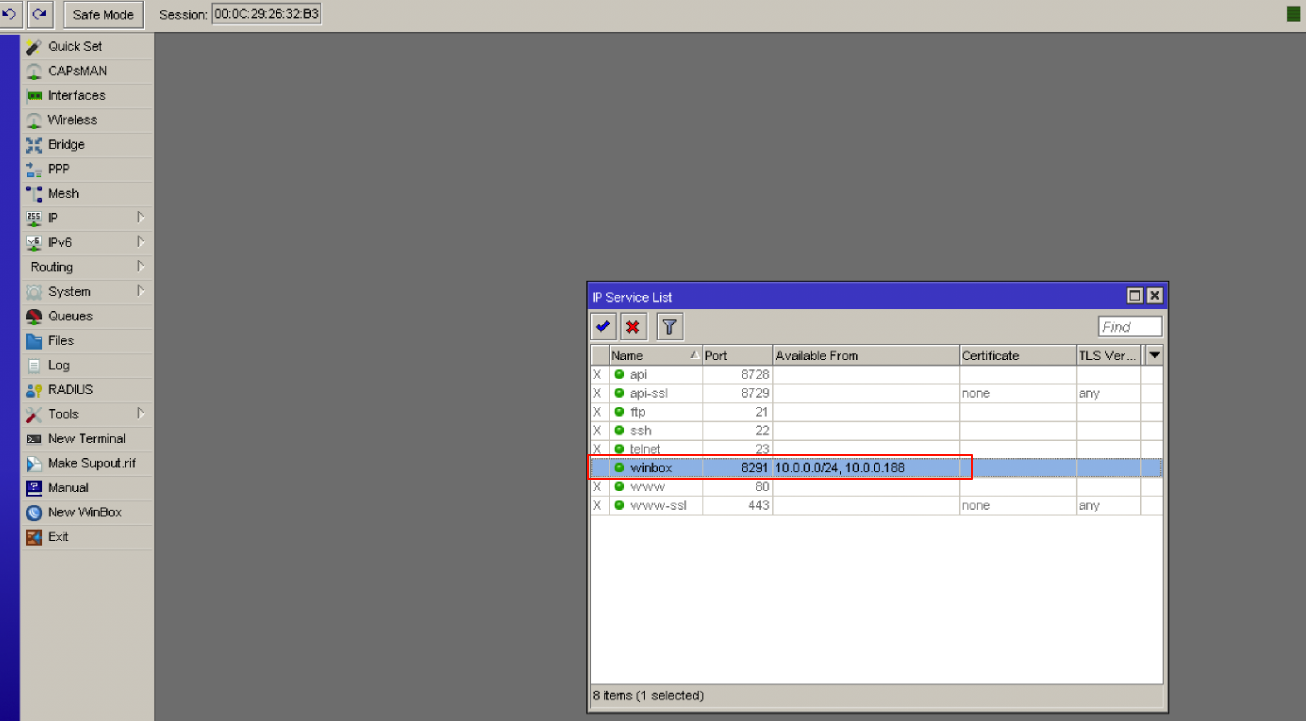This screenshot has height=721, width=1306.
Task: Sort by Available From column header
Action: pyautogui.click(x=866, y=355)
